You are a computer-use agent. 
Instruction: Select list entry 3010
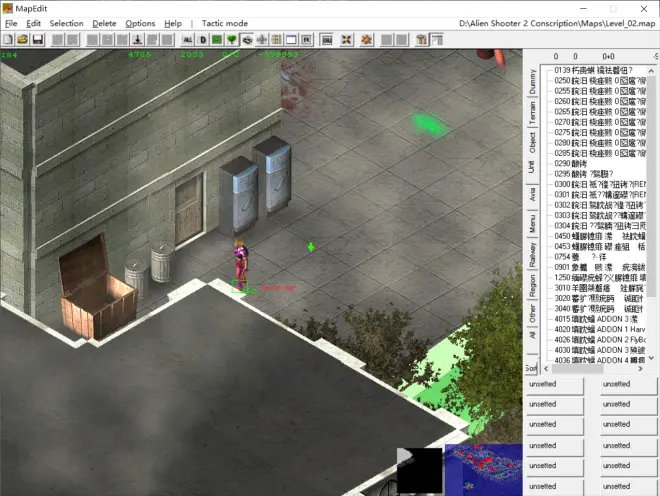click(599, 288)
